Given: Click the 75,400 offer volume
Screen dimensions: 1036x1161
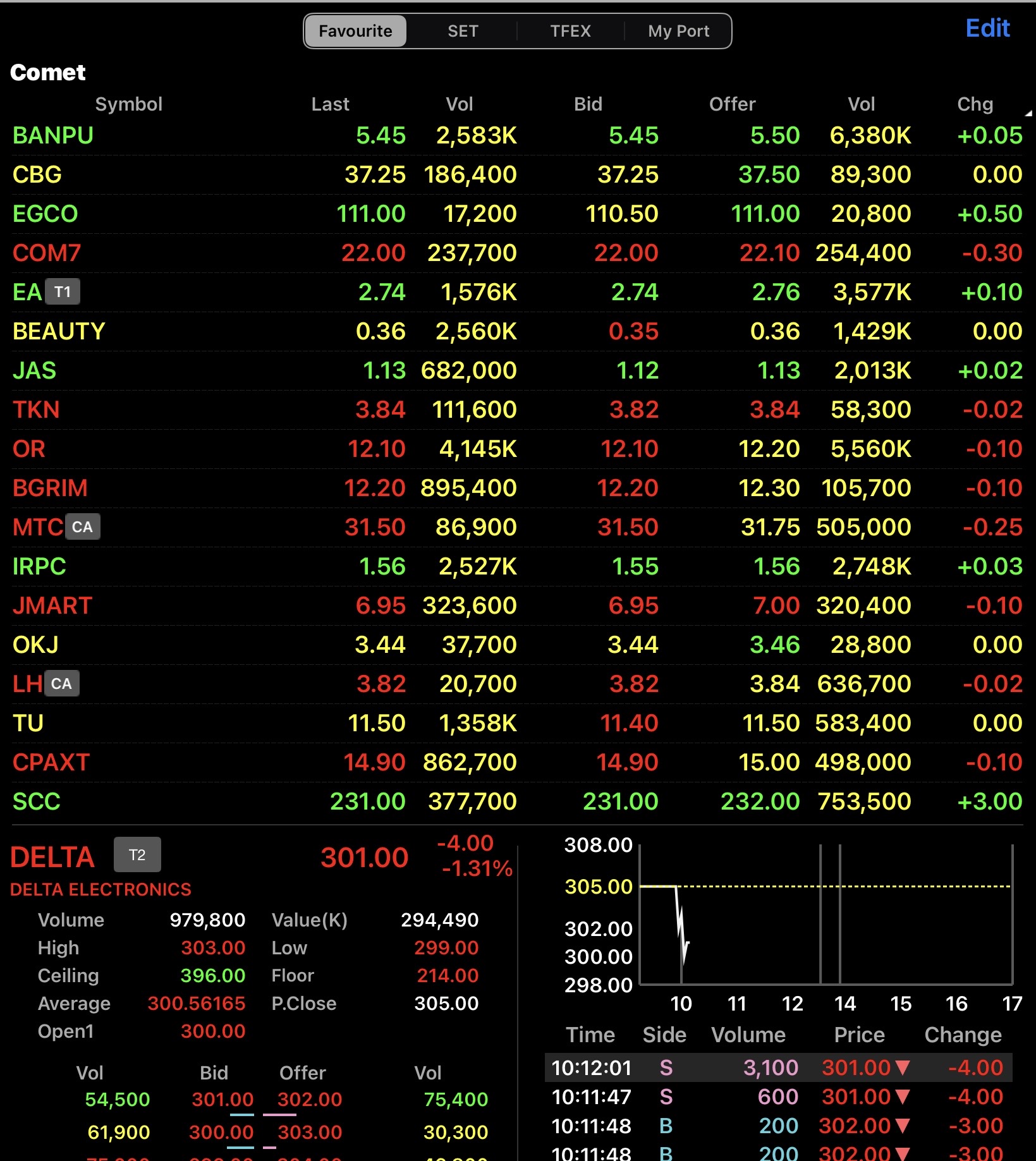Looking at the screenshot, I should [456, 1099].
